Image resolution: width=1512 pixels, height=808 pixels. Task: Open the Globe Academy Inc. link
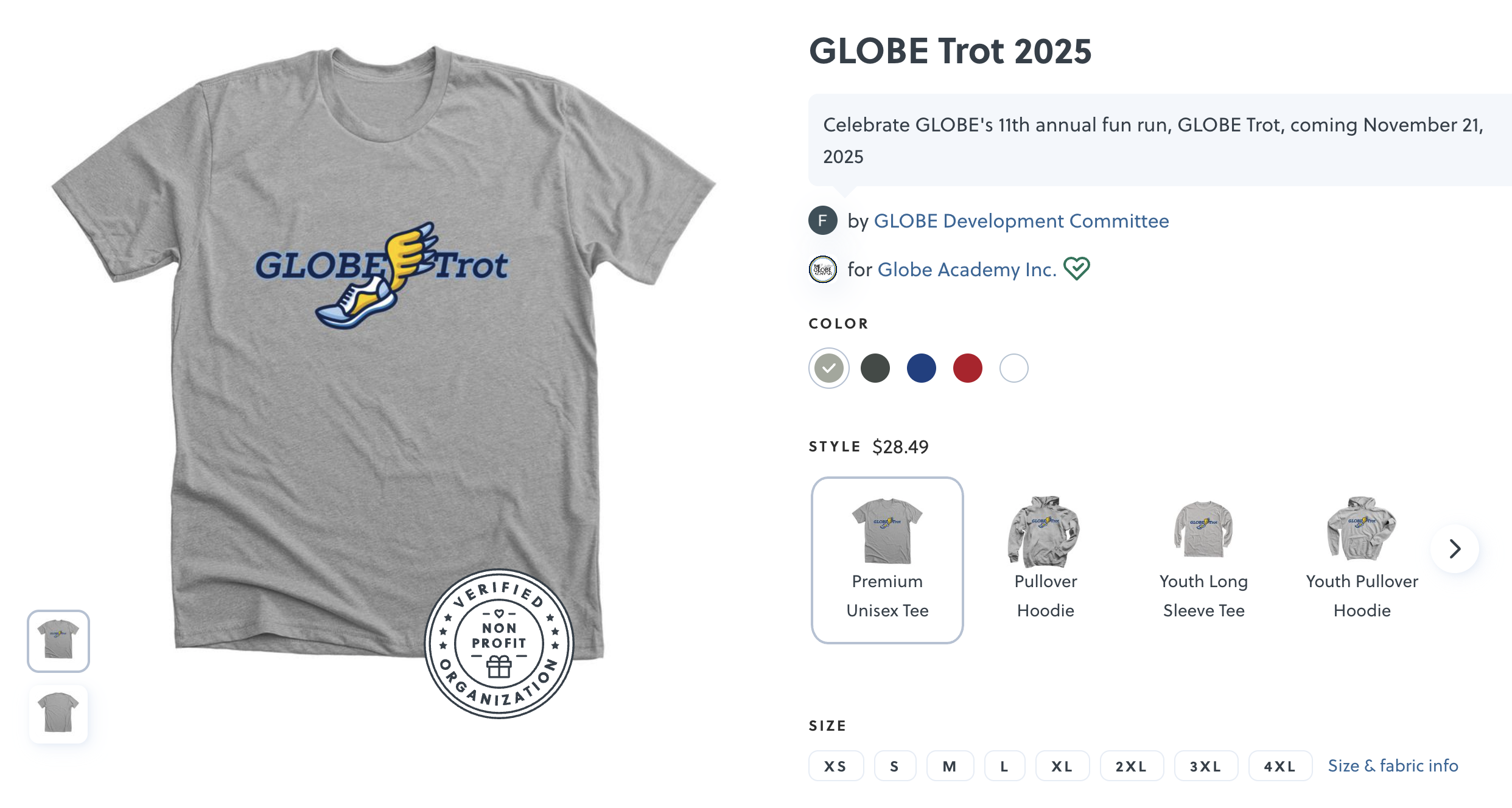point(967,269)
